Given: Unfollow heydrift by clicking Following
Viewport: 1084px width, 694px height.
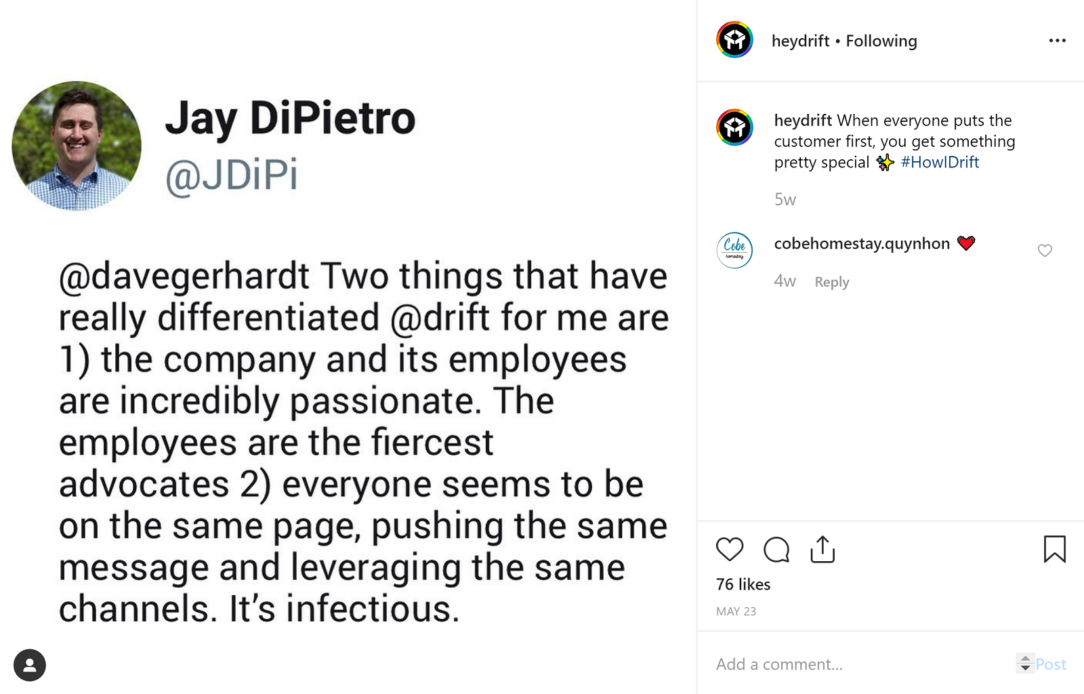Looking at the screenshot, I should [x=881, y=41].
